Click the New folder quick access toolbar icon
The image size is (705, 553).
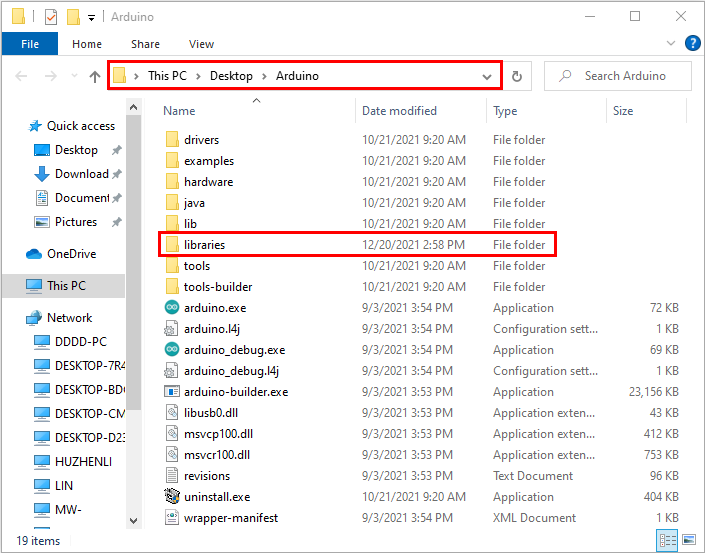point(73,17)
